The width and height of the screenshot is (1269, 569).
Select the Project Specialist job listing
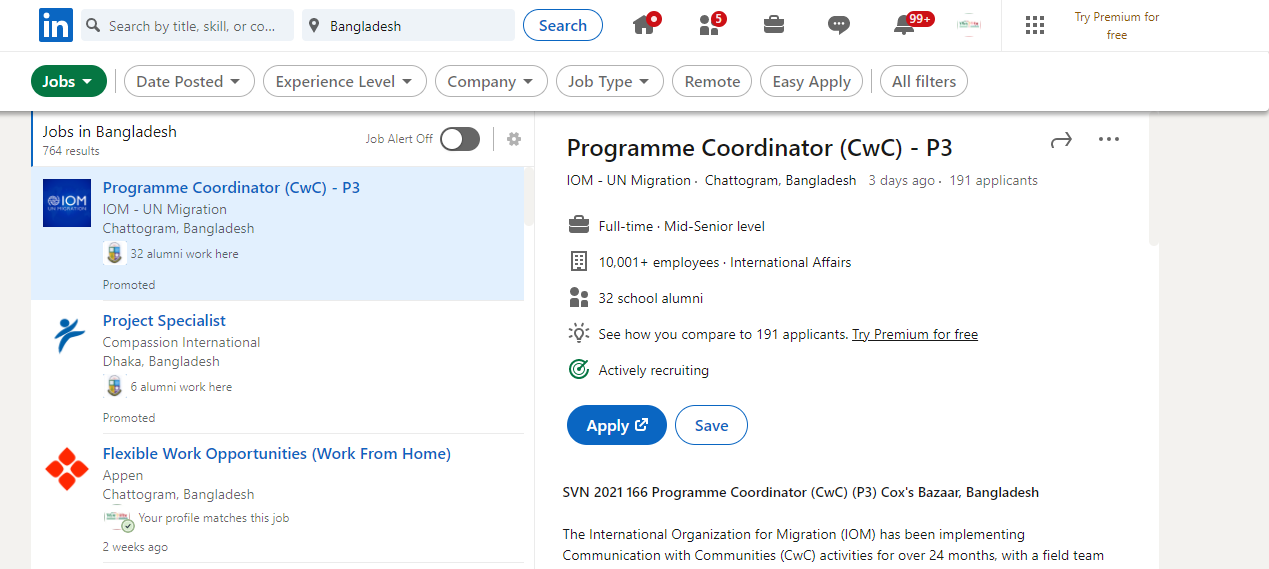[164, 321]
